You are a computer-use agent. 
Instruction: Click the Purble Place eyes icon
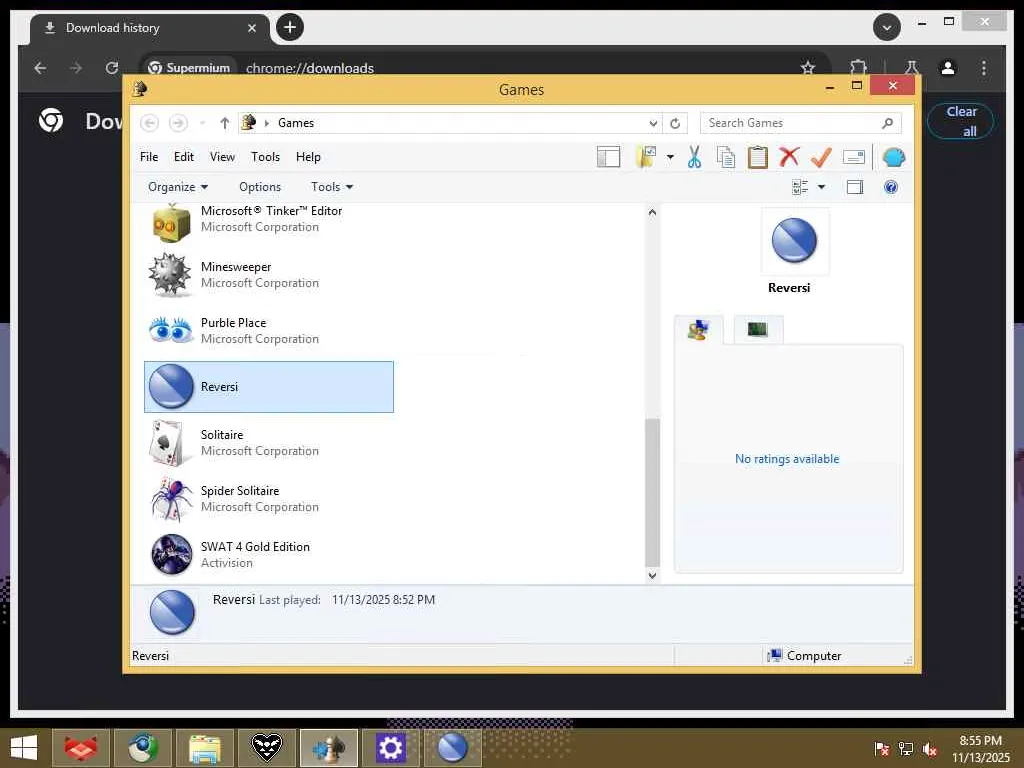170,330
